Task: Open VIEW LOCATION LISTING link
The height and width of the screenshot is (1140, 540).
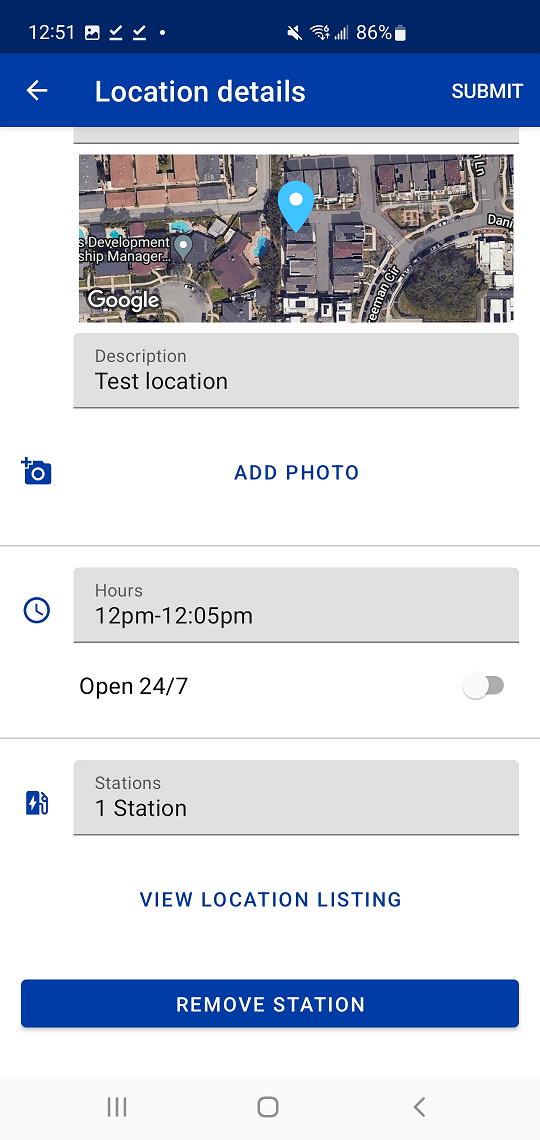Action: [270, 899]
